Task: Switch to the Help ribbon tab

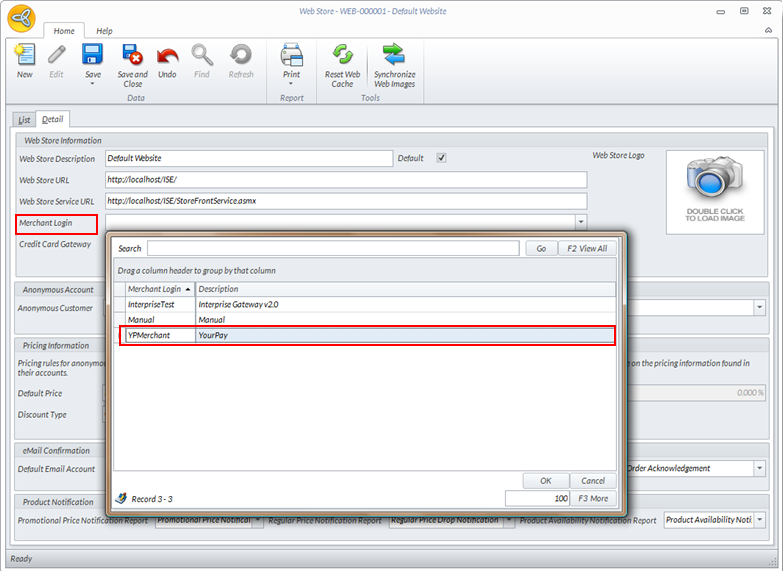Action: pyautogui.click(x=104, y=31)
